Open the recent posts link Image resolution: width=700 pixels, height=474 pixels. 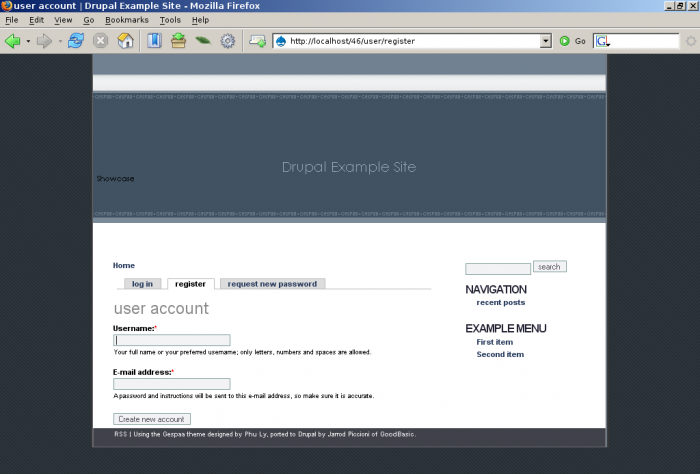pos(501,303)
